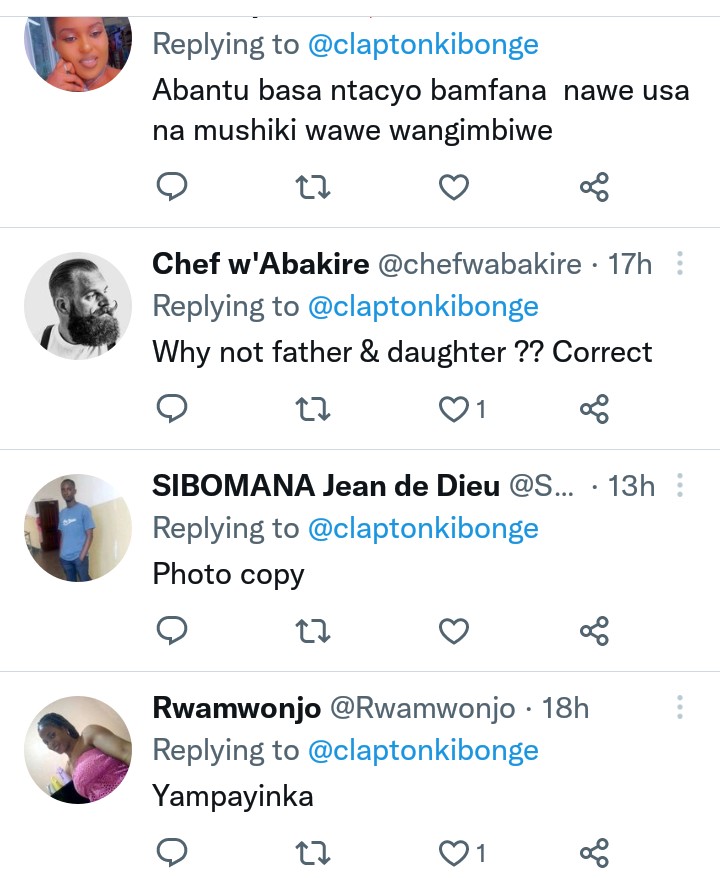Reply to Rwamwonjo's 'Yampayinka' tweet
Screen dimensions: 720x878
[173, 853]
